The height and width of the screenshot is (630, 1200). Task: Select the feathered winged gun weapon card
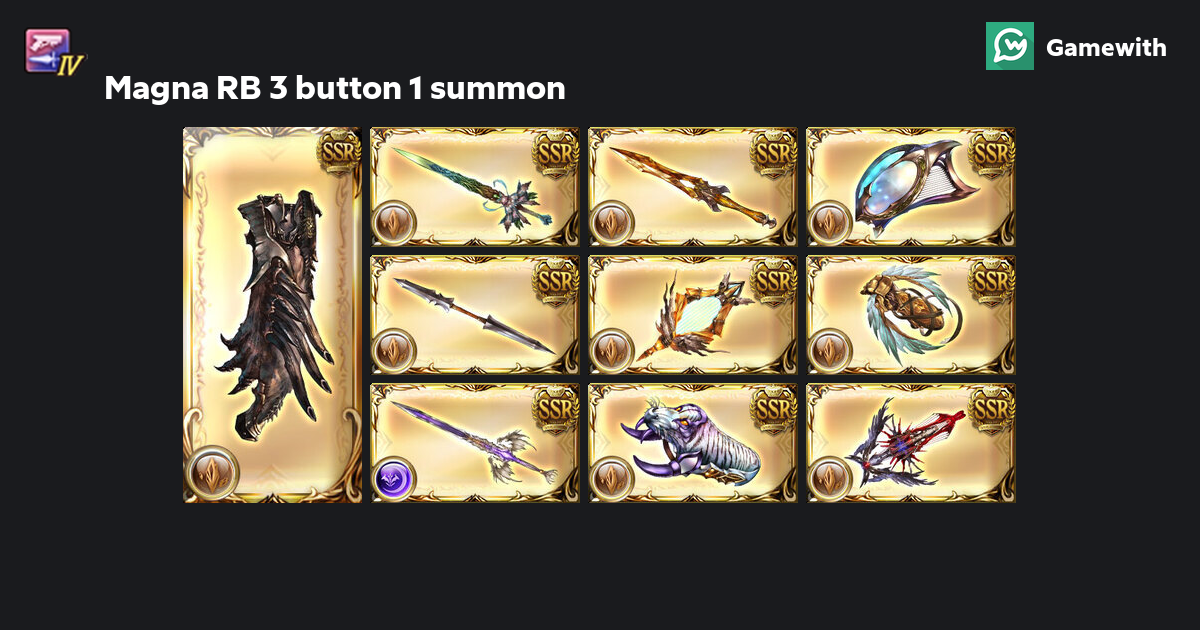pos(911,315)
